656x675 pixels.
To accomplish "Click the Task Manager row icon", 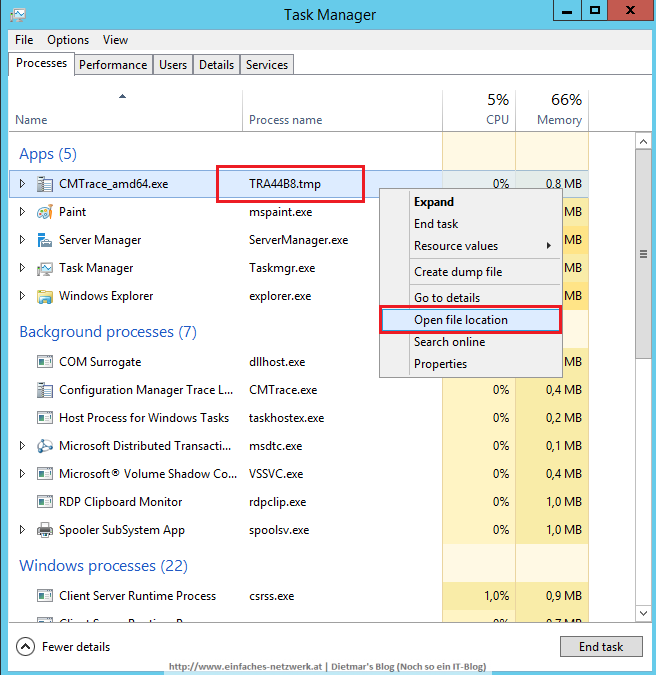I will pyautogui.click(x=45, y=268).
